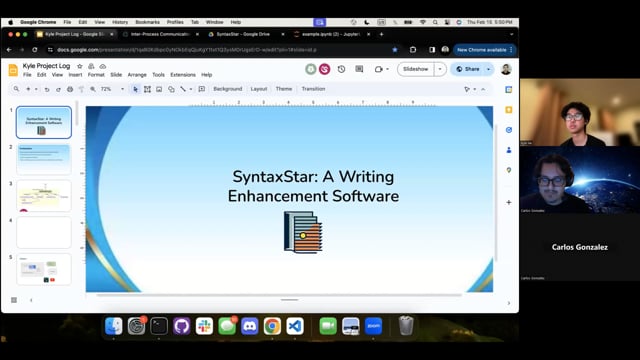The image size is (640, 360).
Task: Add a comment from the toolbar
Action: point(202,89)
